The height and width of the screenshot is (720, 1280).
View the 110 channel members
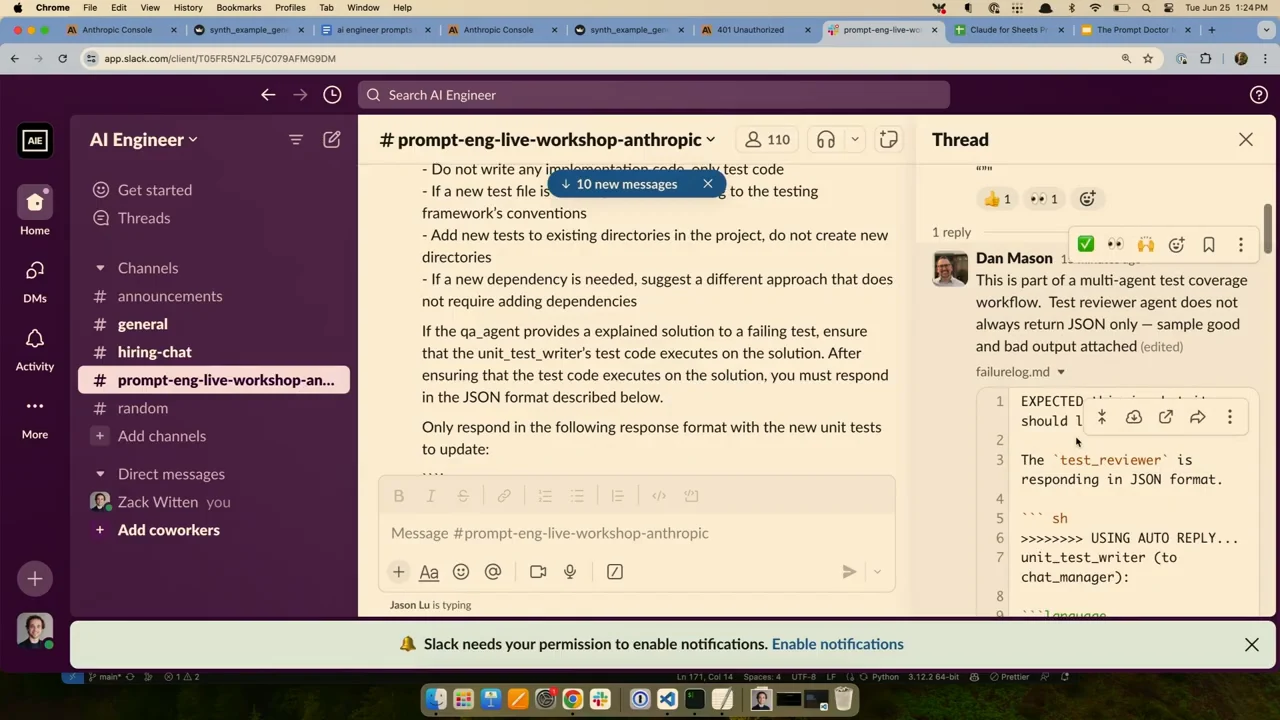(767, 140)
